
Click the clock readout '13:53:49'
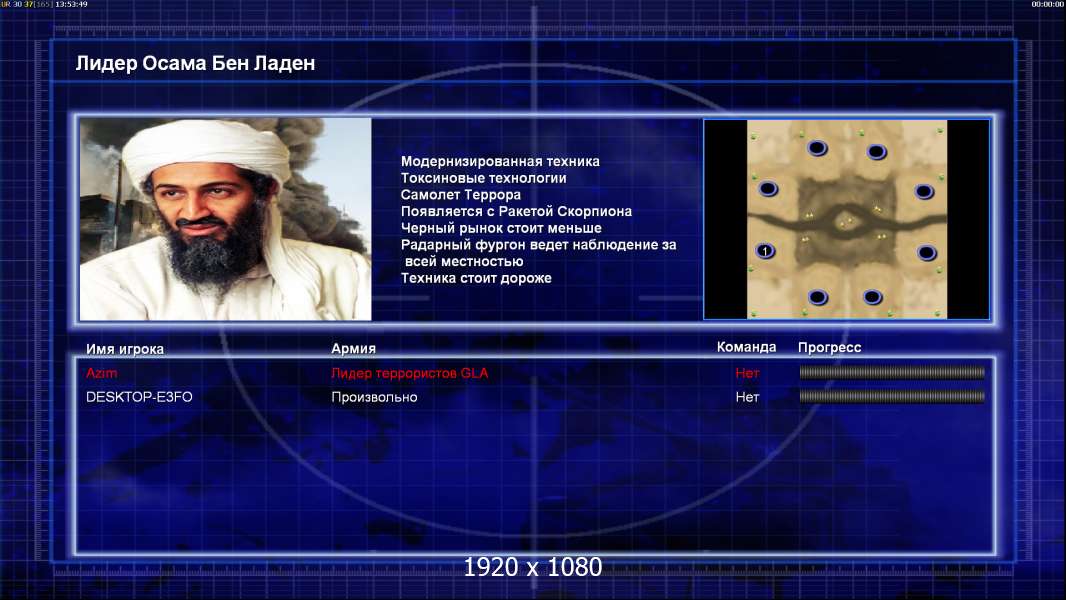(71, 4)
